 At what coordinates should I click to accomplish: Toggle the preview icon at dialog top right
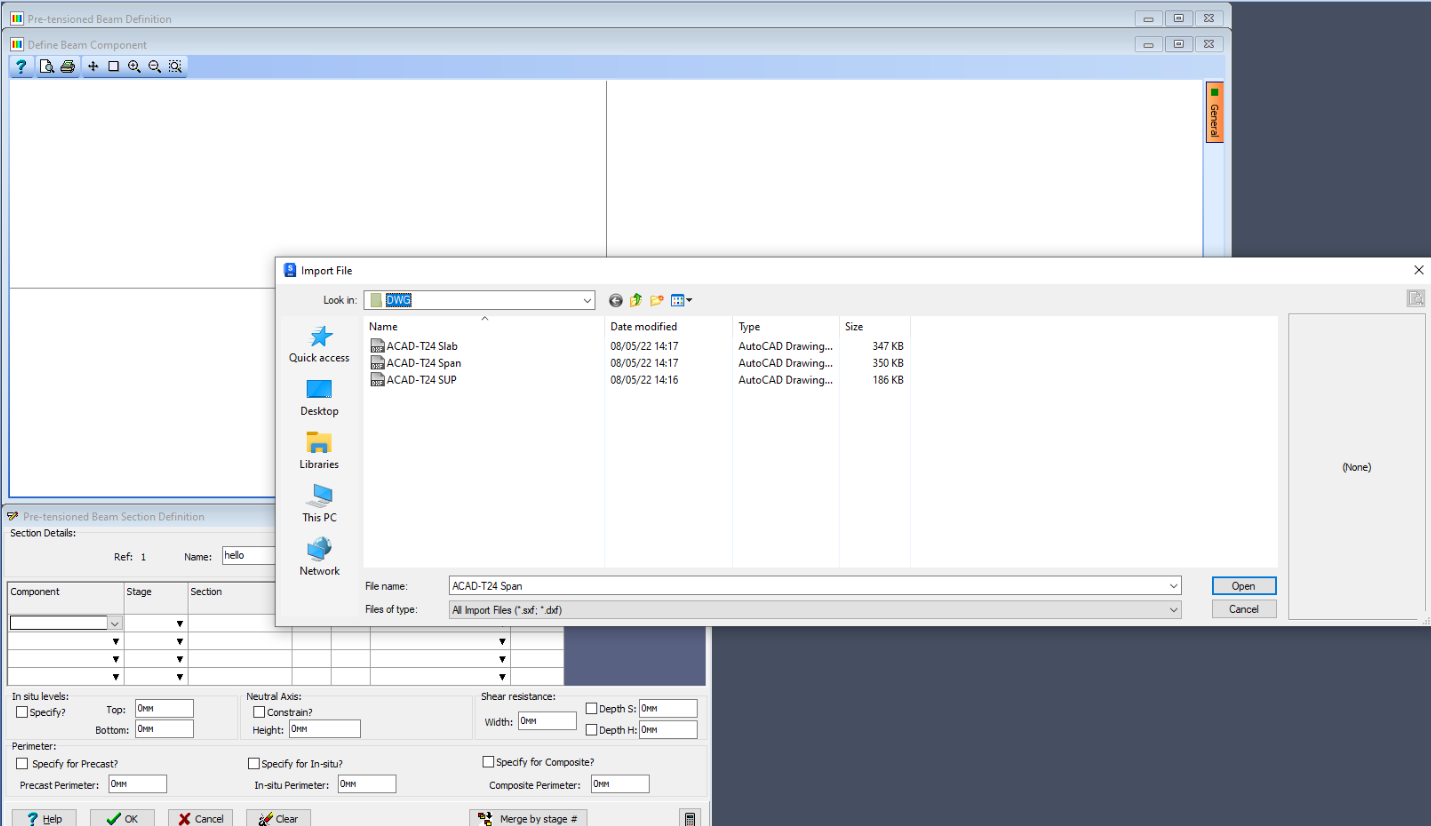coord(1415,298)
